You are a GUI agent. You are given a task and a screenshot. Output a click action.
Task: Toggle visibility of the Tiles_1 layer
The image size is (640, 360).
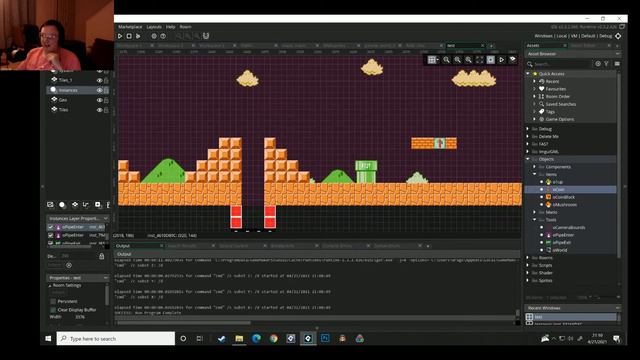[99, 80]
